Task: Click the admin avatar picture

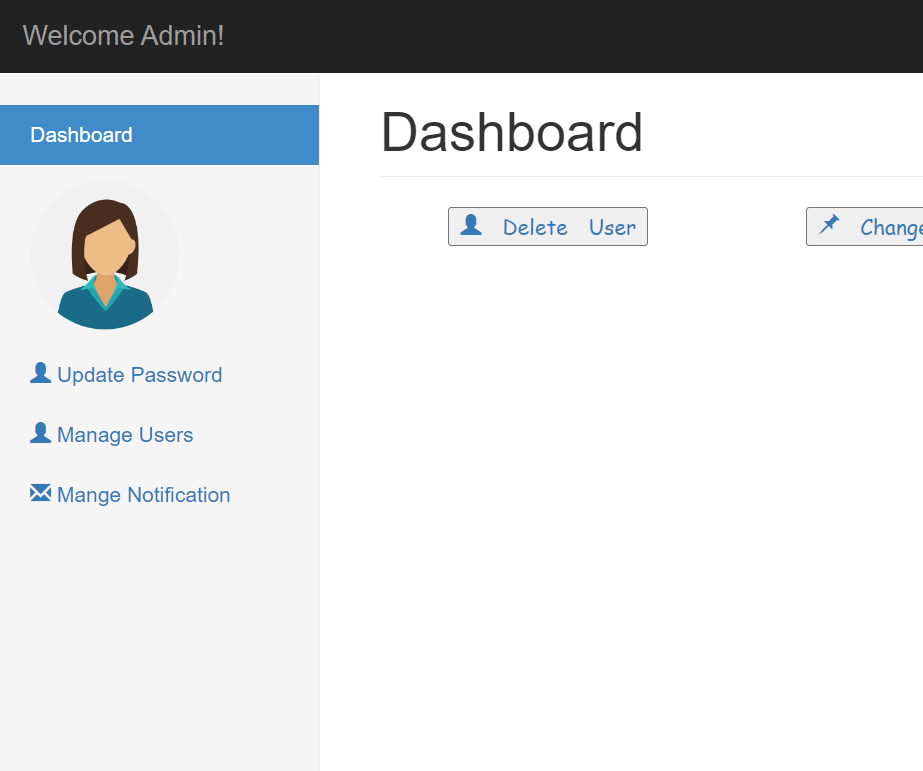Action: tap(105, 255)
